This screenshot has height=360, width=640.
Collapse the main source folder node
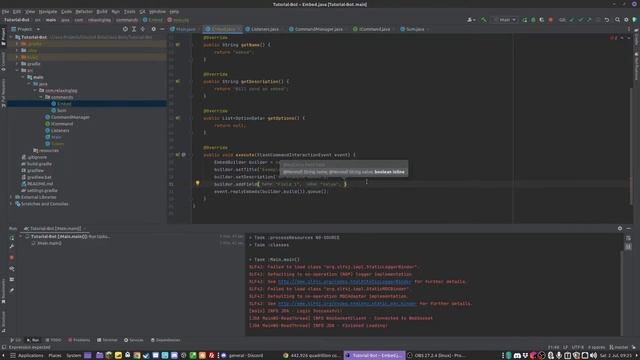(x=23, y=77)
